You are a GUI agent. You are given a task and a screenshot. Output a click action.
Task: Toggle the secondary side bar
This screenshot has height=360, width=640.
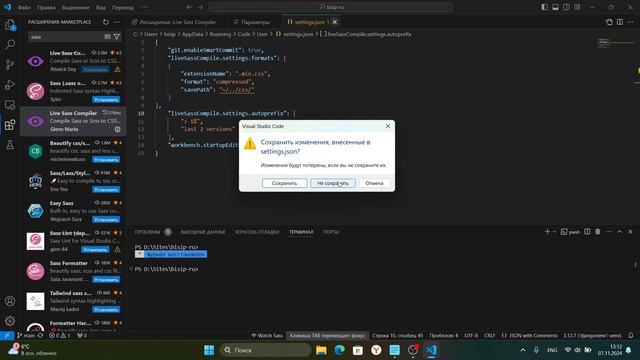[x=566, y=7]
